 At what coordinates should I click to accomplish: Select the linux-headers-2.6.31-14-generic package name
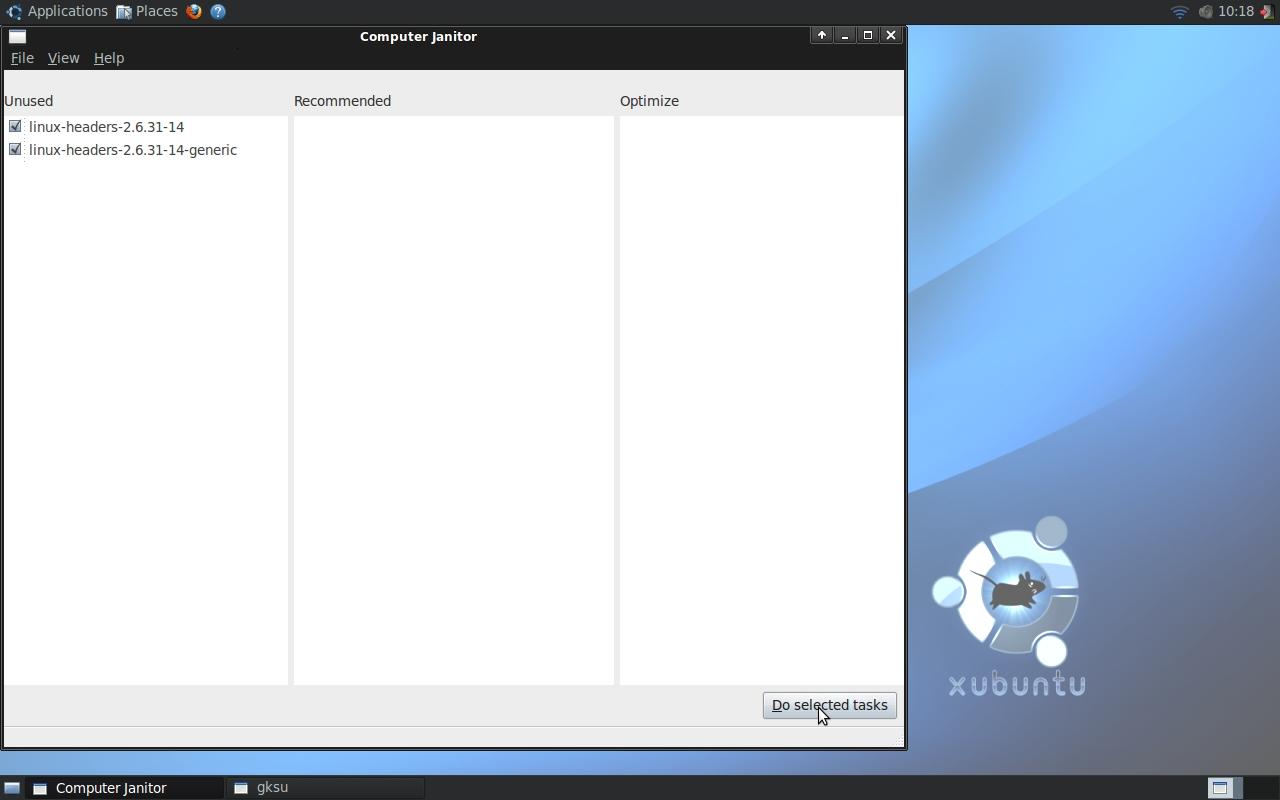tap(133, 150)
